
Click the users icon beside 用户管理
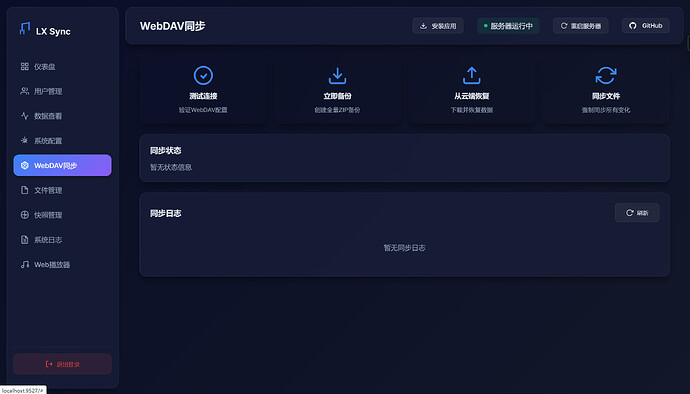pos(25,91)
